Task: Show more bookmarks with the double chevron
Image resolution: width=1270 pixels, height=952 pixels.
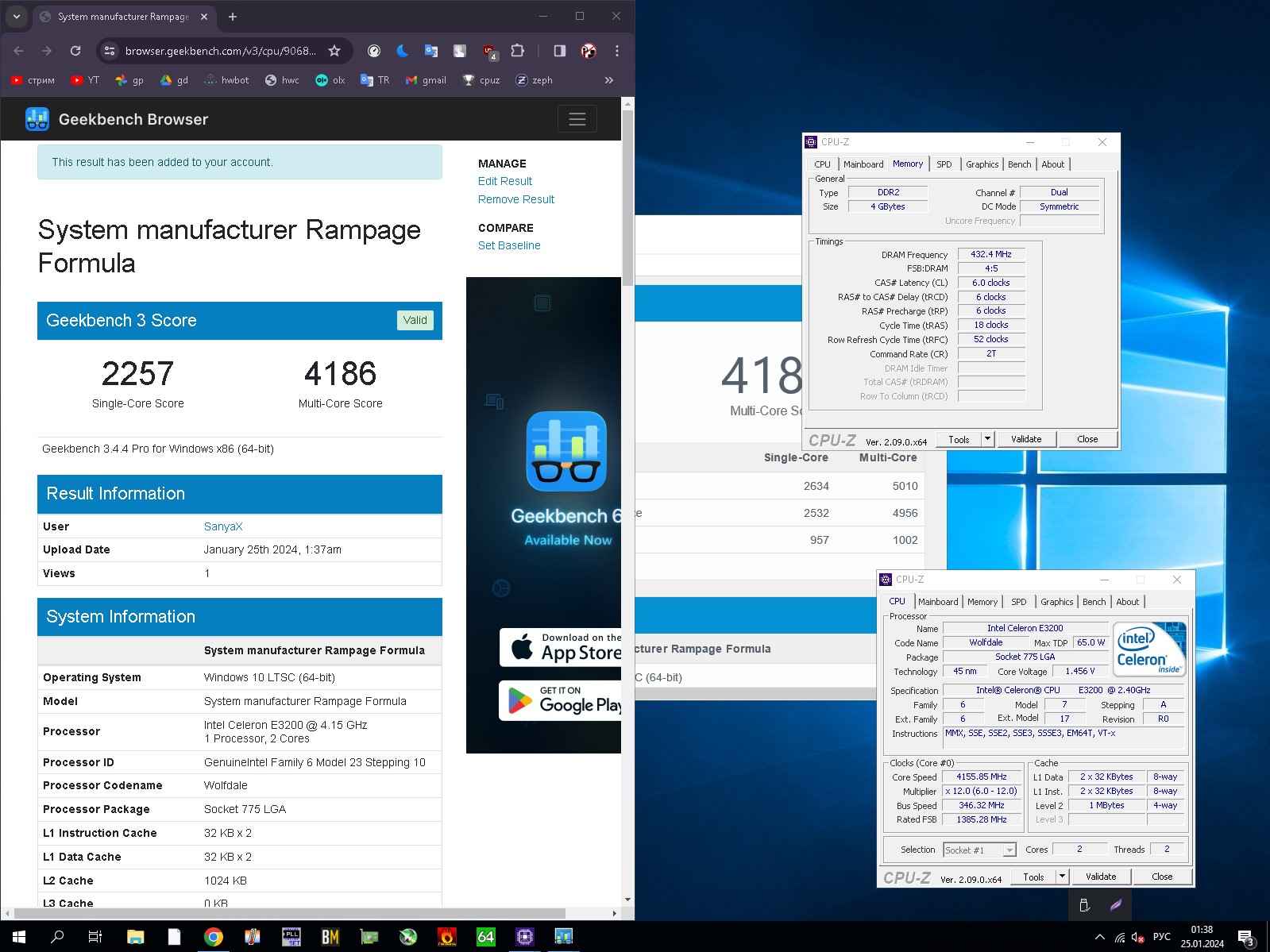Action: pyautogui.click(x=609, y=80)
